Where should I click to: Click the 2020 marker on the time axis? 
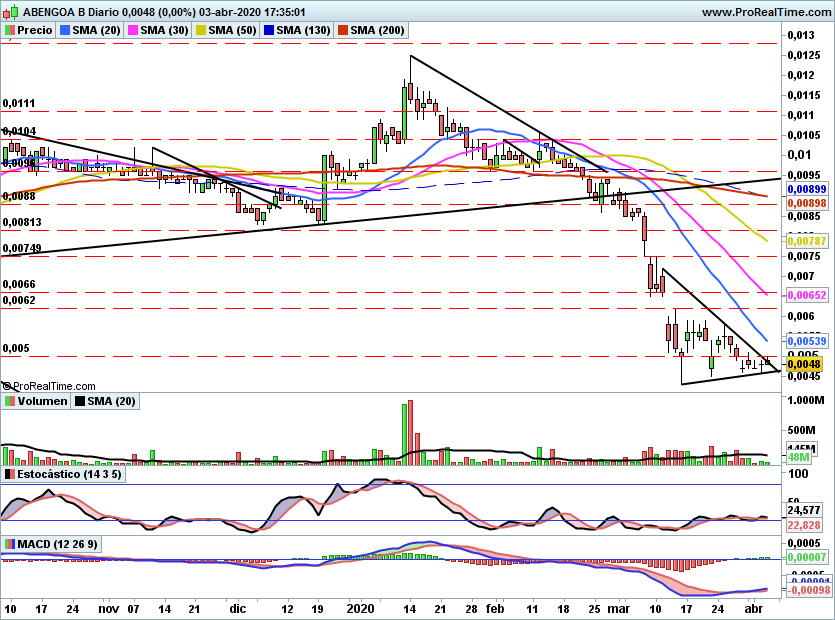[361, 609]
